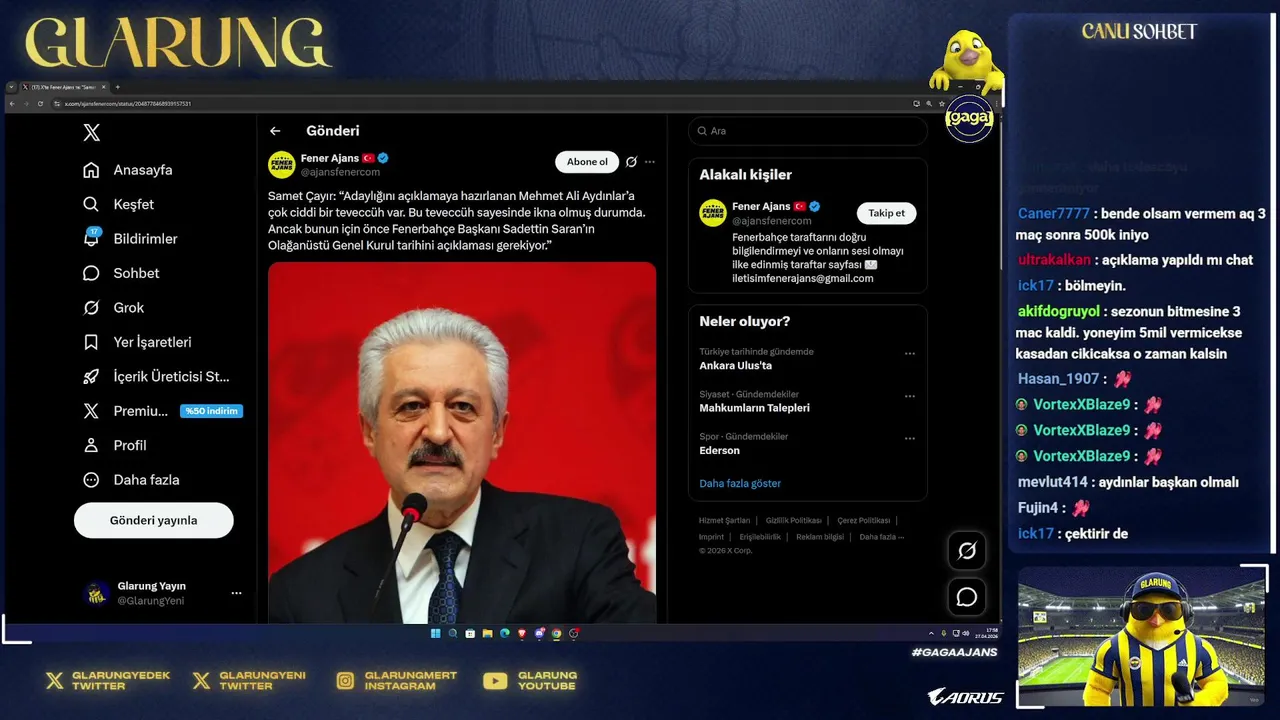Click browser reload button
This screenshot has width=1280, height=720.
point(40,103)
